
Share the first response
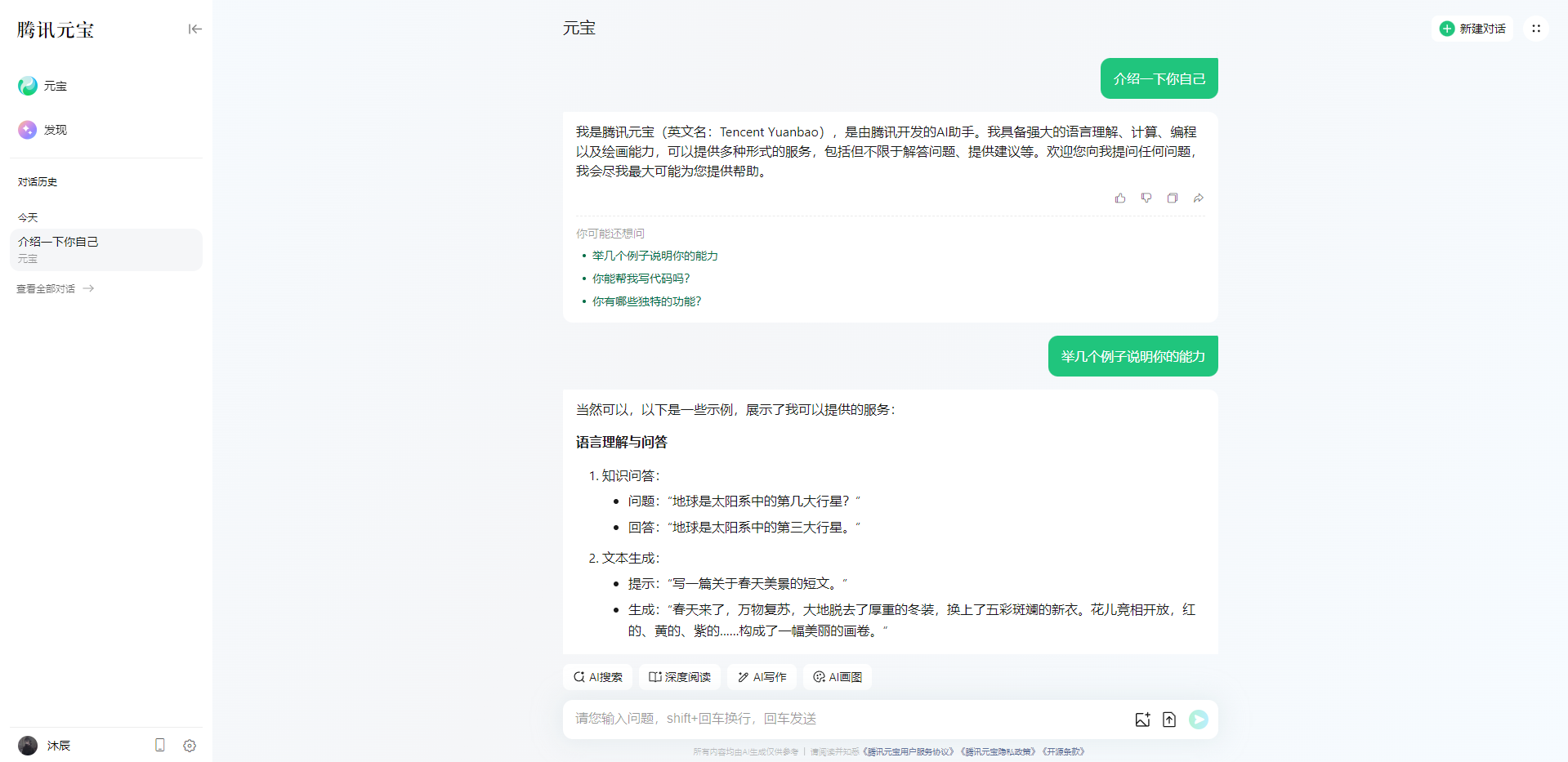point(1199,198)
